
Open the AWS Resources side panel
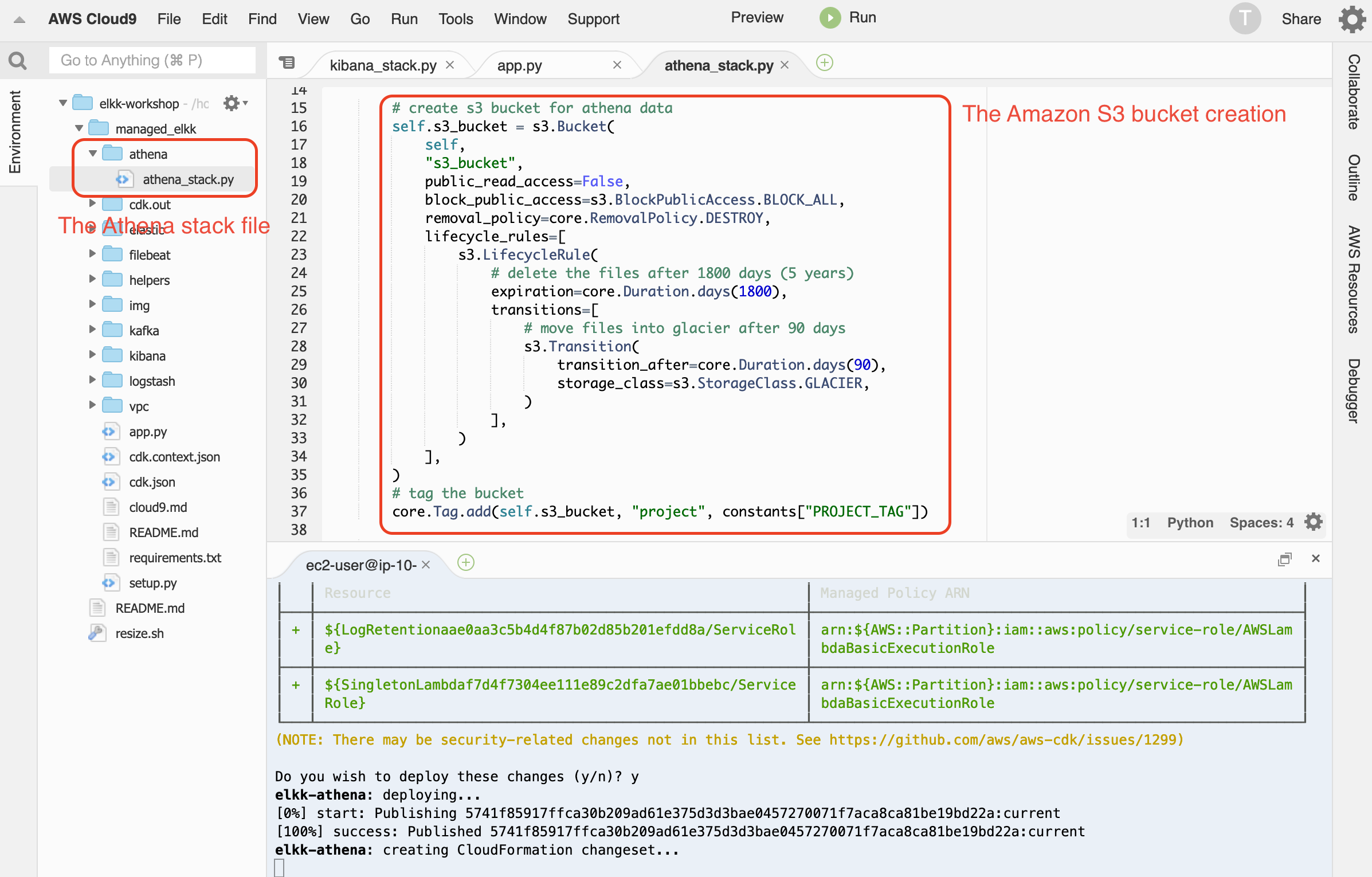click(1353, 279)
